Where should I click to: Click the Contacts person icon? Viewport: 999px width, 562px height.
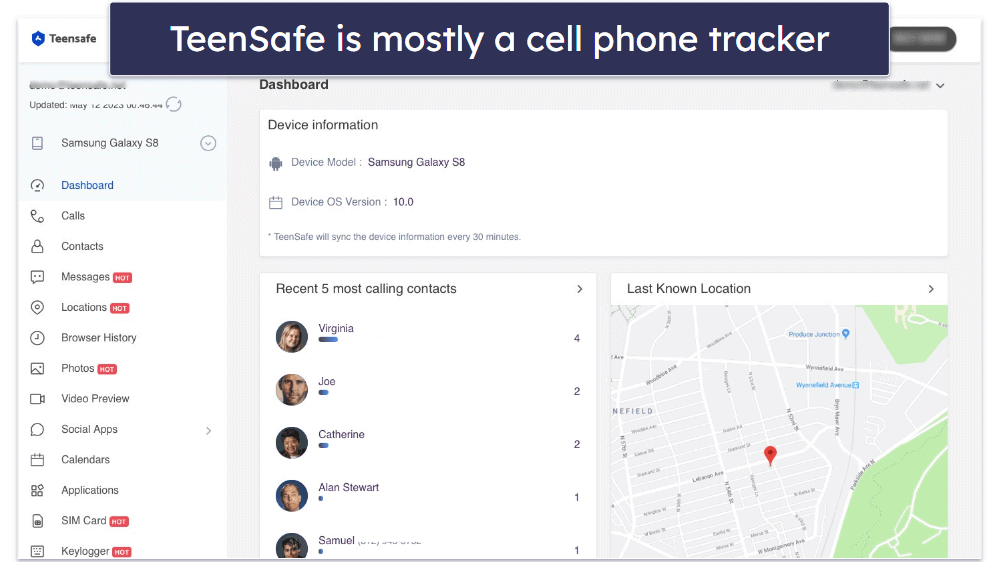coord(38,247)
